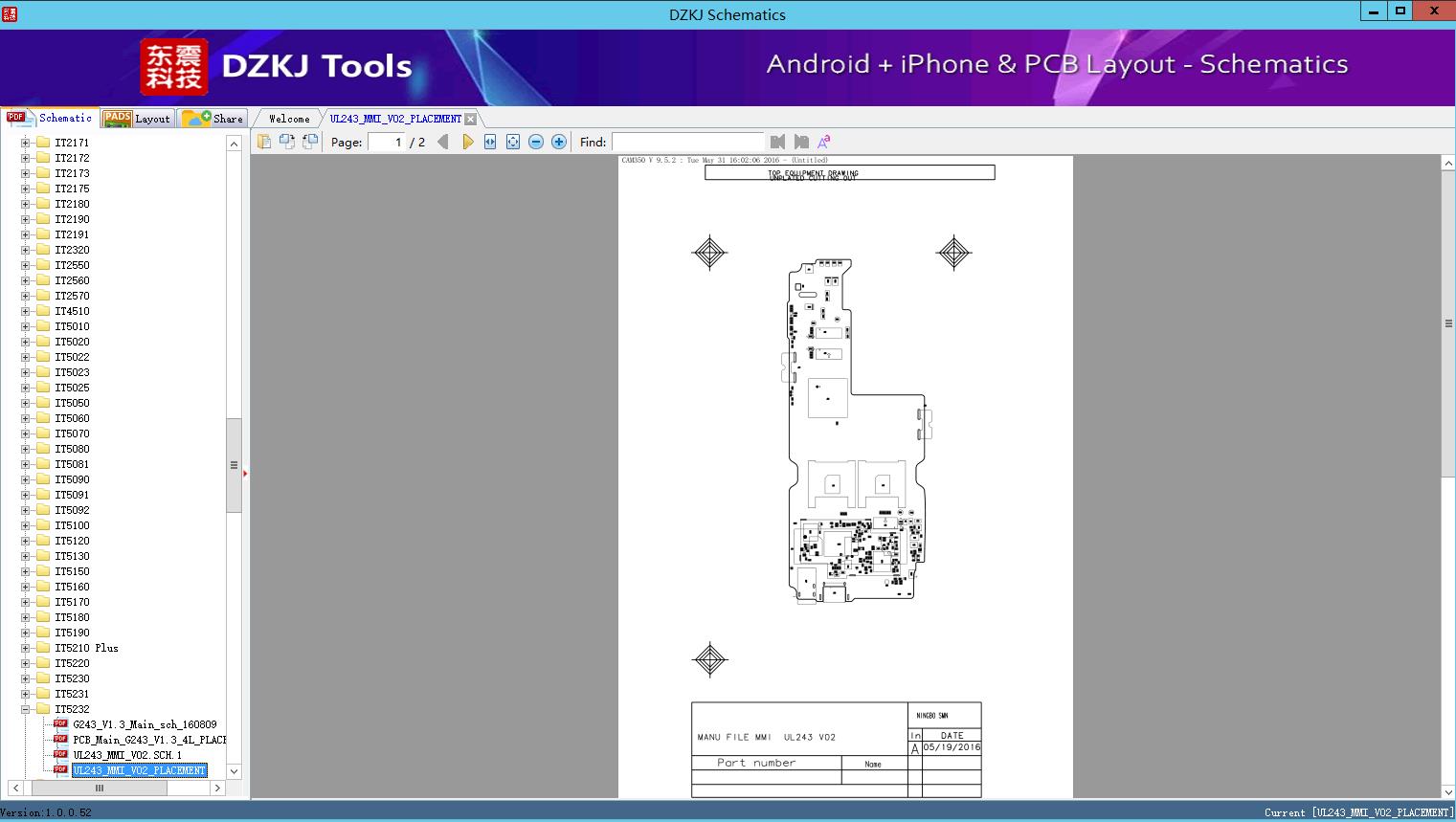This screenshot has height=822, width=1456.
Task: Find previous match icon
Action: click(x=777, y=142)
